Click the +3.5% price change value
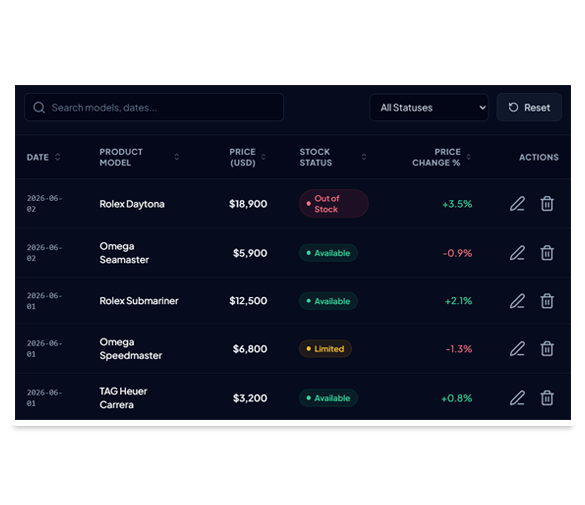 (457, 204)
